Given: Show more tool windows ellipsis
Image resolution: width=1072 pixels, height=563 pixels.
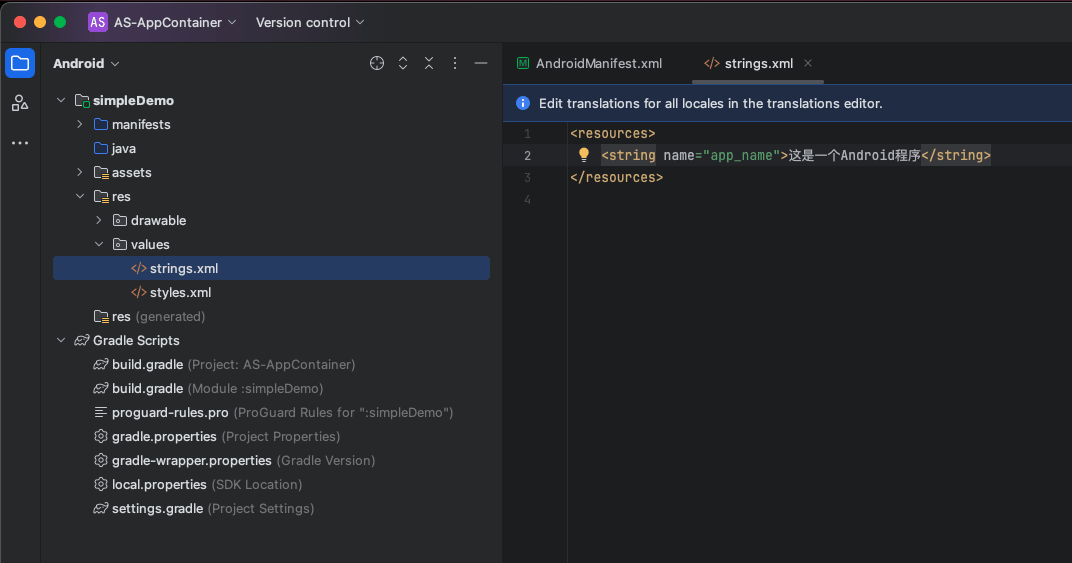Looking at the screenshot, I should [x=20, y=143].
